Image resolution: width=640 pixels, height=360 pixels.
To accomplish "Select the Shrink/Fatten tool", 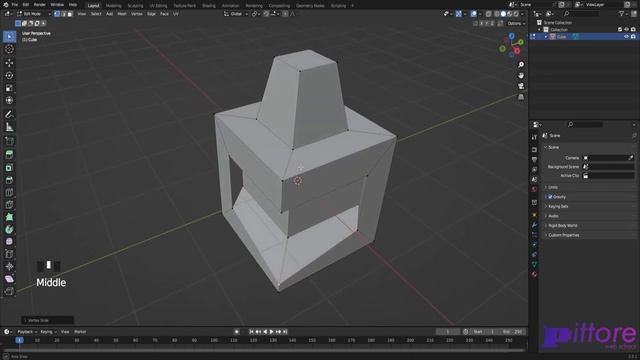I will pyautogui.click(x=9, y=266).
